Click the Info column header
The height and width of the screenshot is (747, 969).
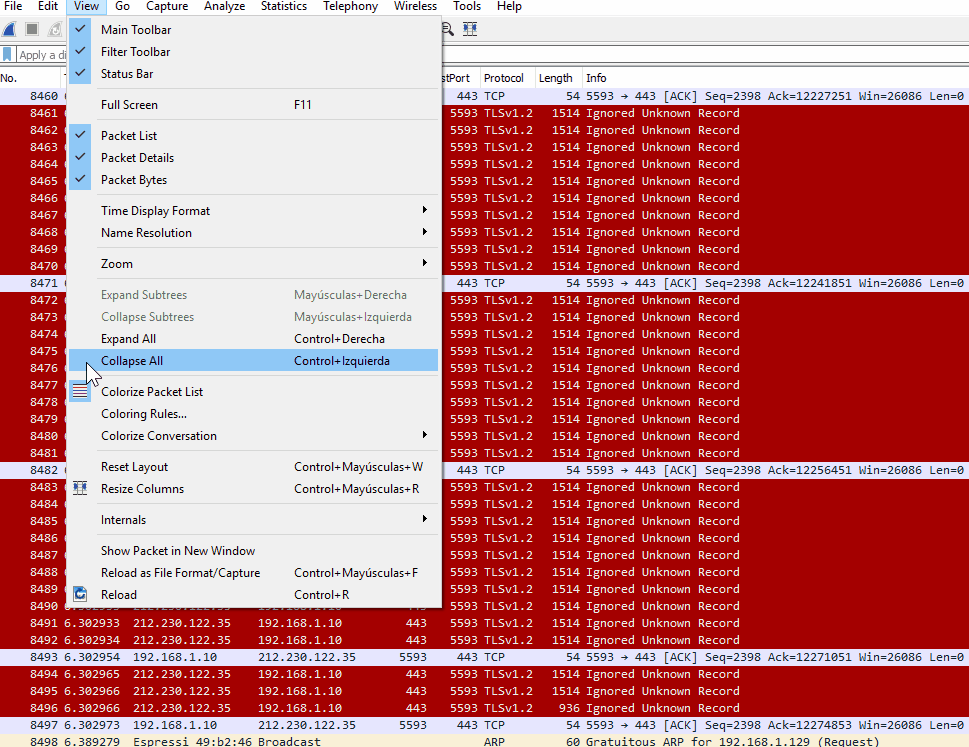point(775,78)
